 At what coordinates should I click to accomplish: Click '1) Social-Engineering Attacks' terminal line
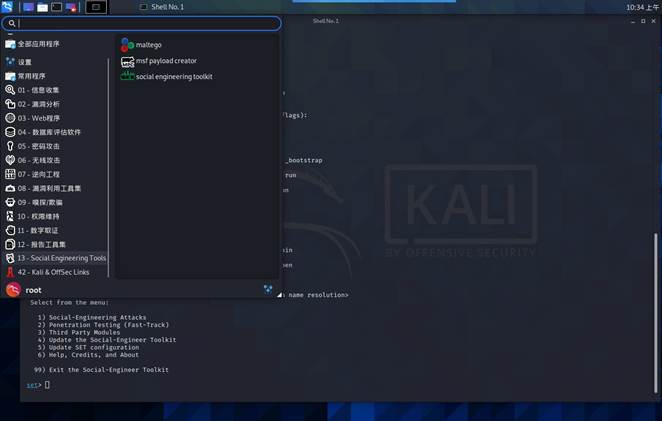tap(92, 318)
